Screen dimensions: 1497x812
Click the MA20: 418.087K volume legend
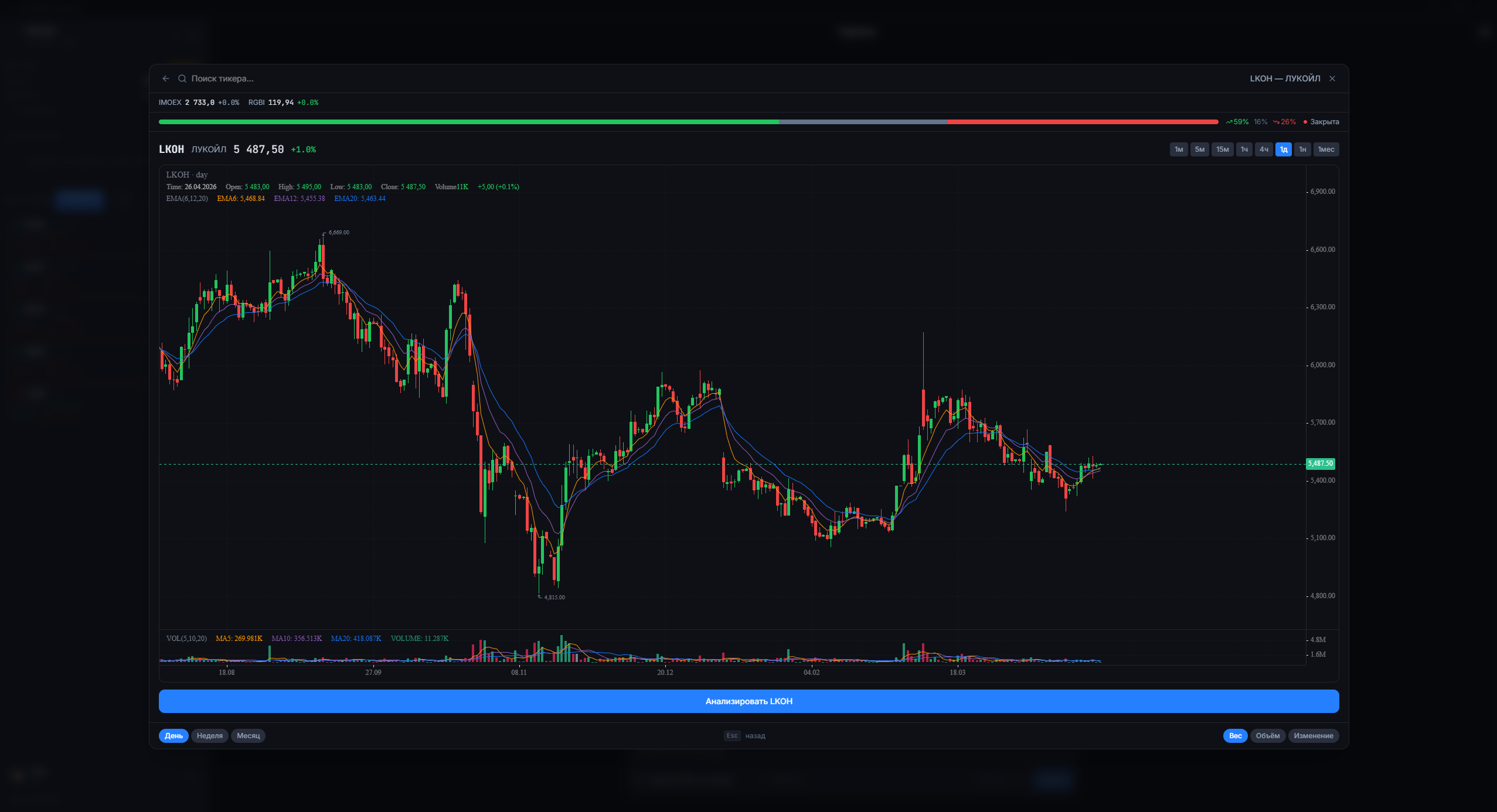click(356, 639)
